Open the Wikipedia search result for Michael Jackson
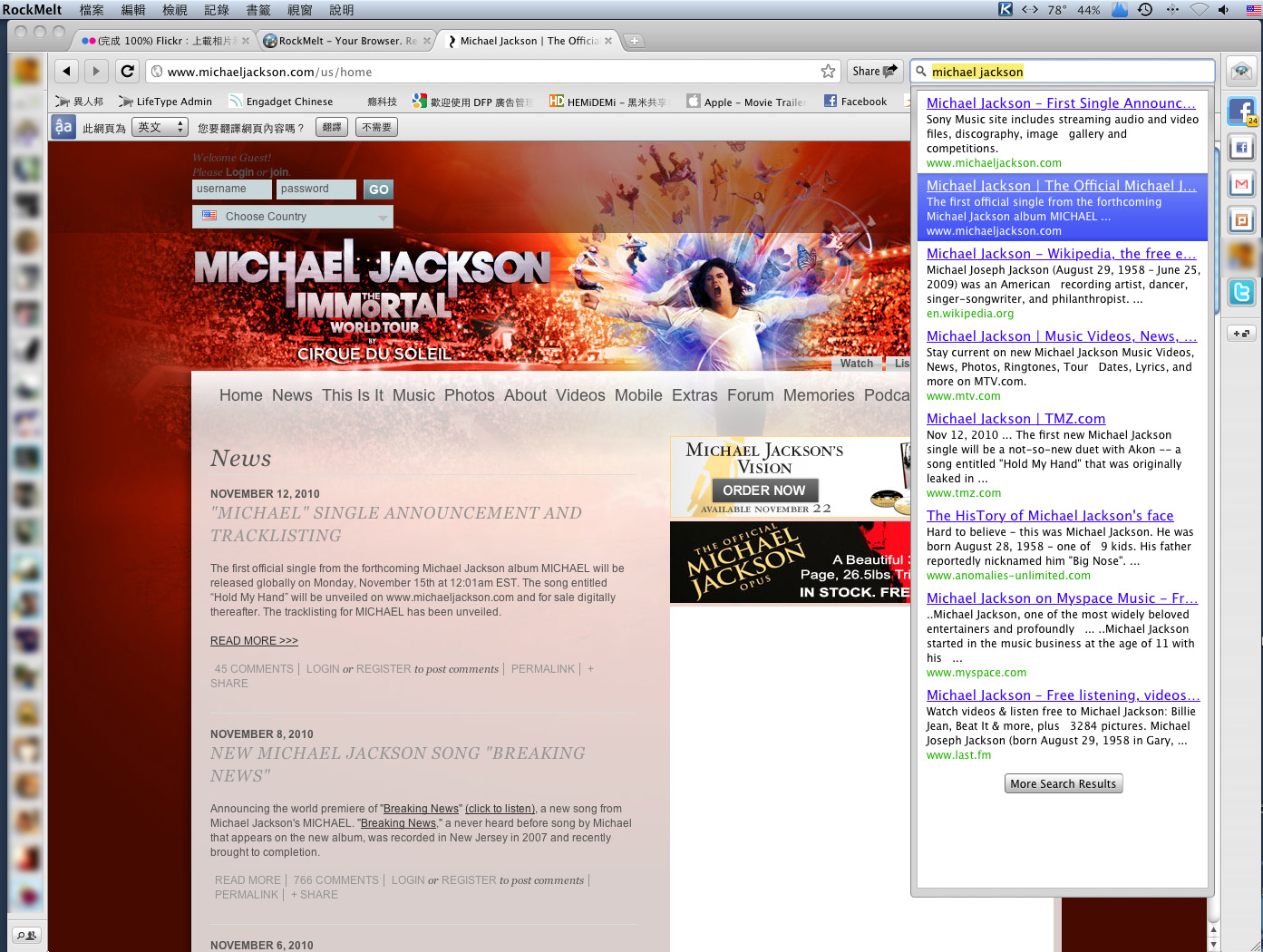This screenshot has width=1263, height=952. (x=1061, y=254)
